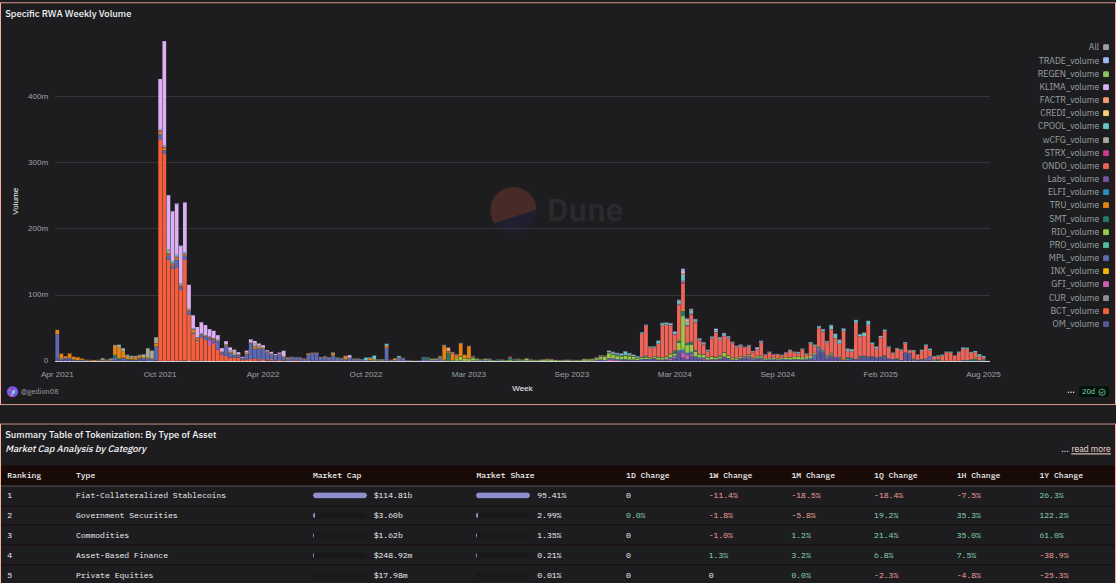
Task: Click the blue square icon for ELFI_volume
Action: coord(1105,191)
